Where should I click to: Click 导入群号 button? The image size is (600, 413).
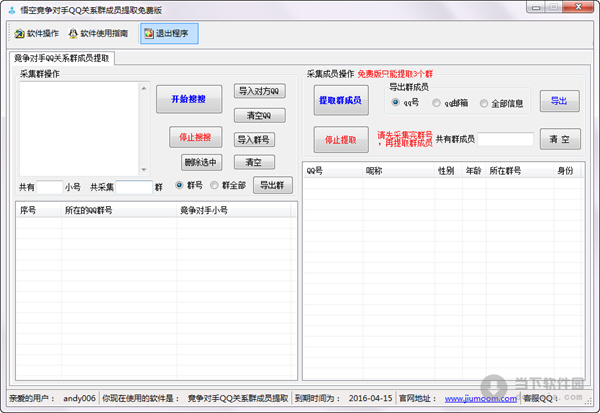coord(254,140)
